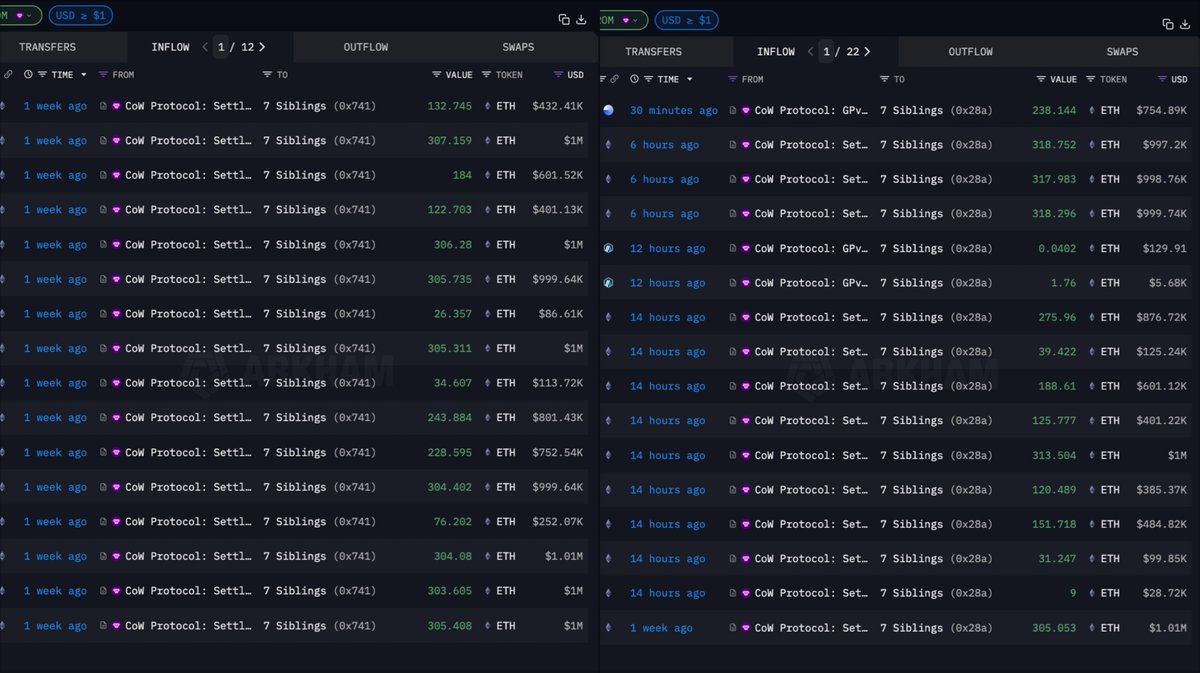Click the copy icon above the 1 / 12 inflow table
This screenshot has width=1200, height=673.
click(x=564, y=19)
